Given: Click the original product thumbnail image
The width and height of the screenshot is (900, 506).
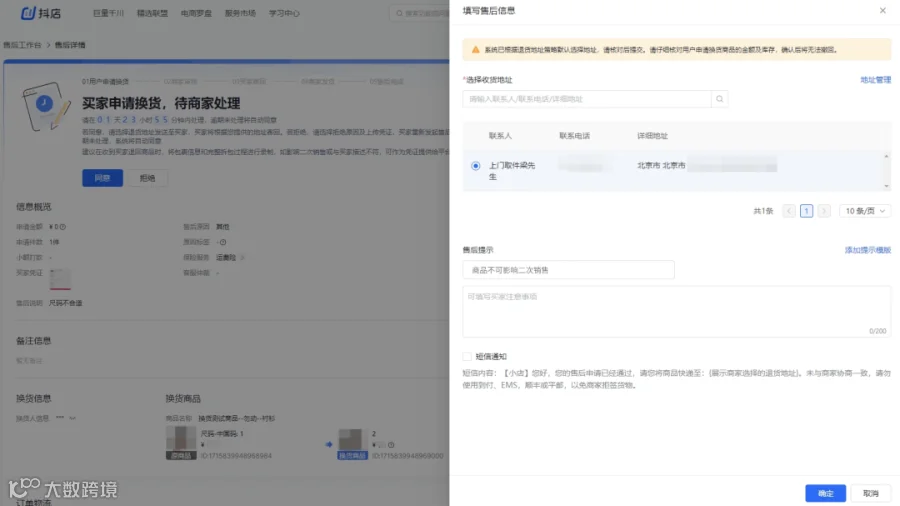Looking at the screenshot, I should pos(181,439).
